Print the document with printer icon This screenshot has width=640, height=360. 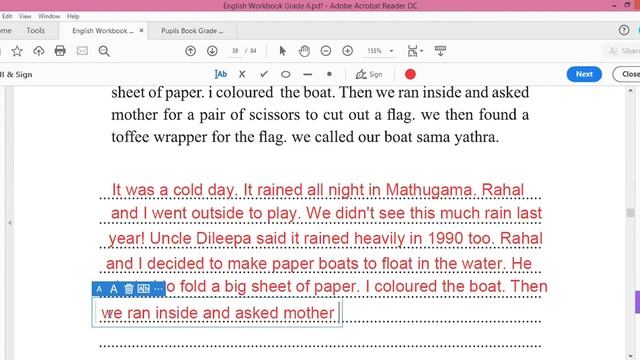coord(60,51)
